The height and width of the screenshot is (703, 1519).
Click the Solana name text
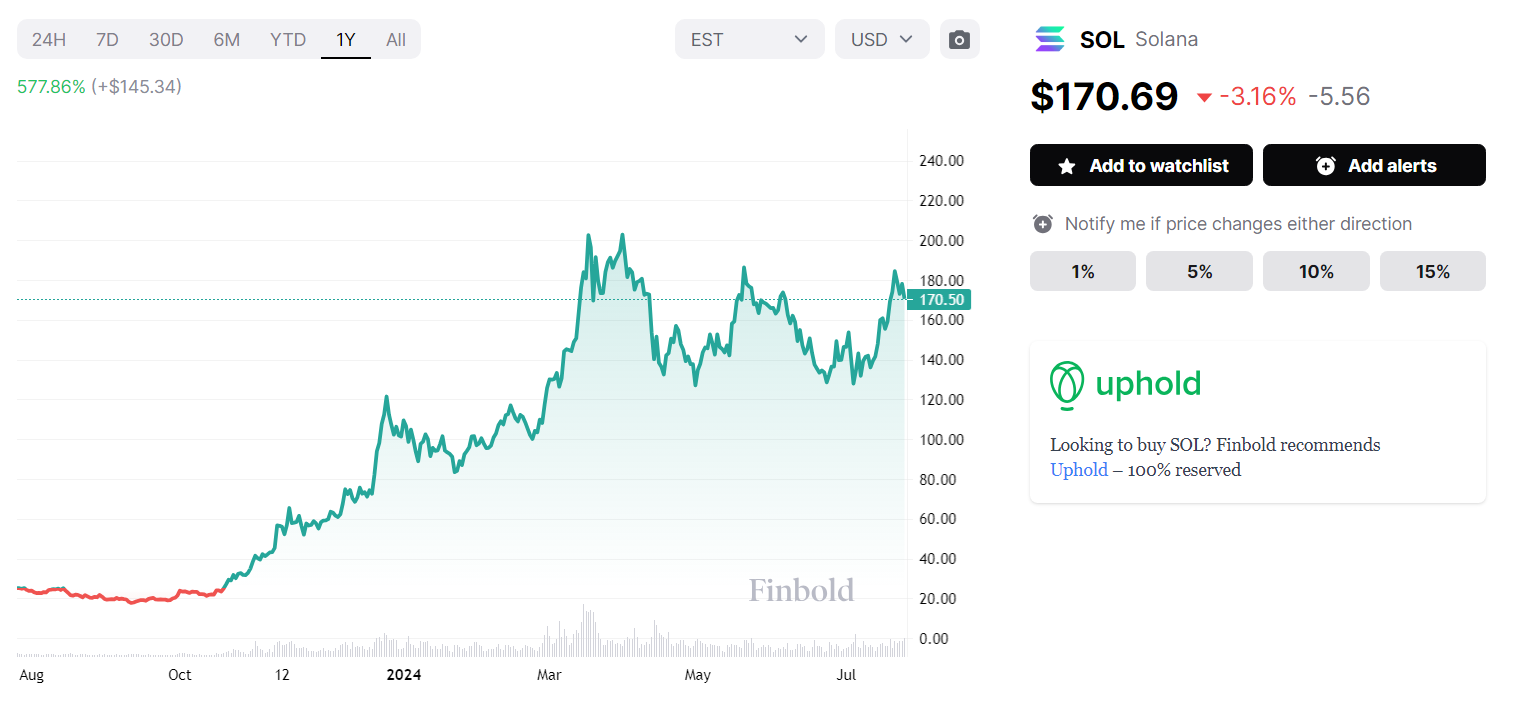pyautogui.click(x=1166, y=40)
